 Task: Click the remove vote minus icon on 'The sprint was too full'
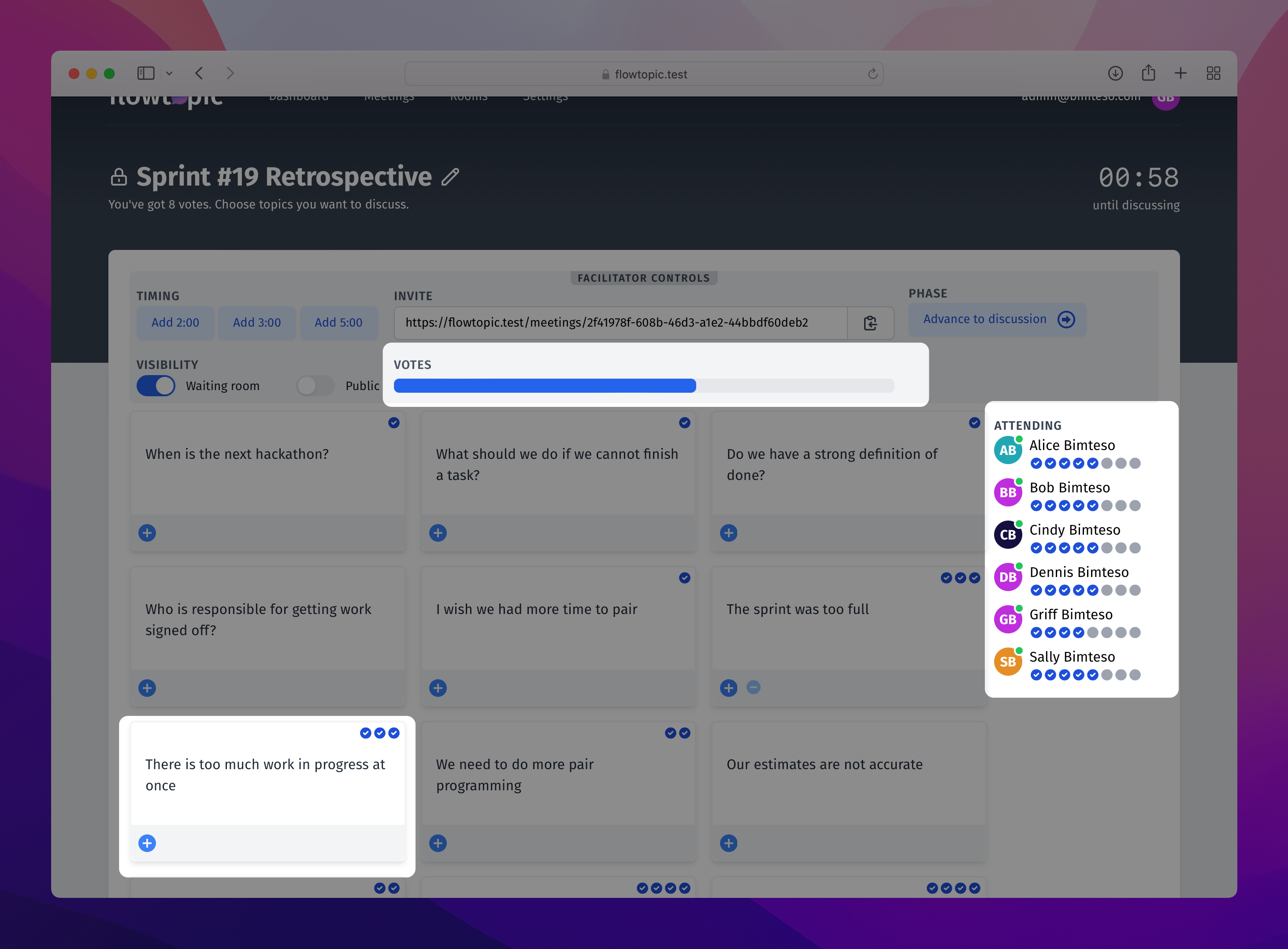754,688
